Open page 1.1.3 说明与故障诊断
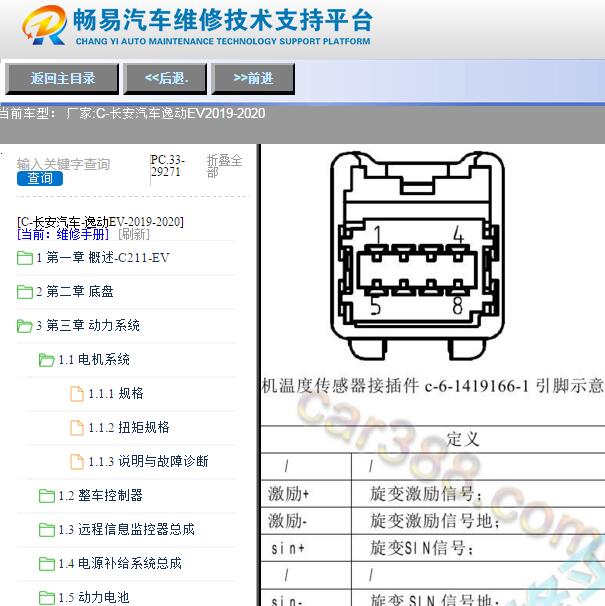 click(x=148, y=461)
